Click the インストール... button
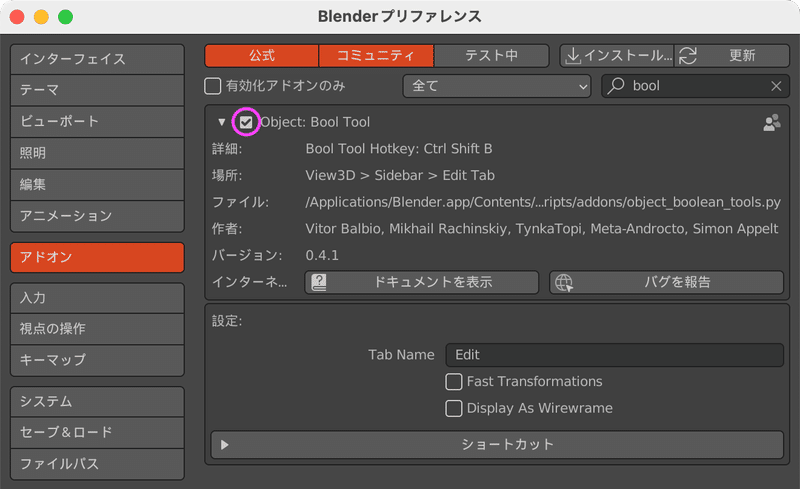 pos(617,56)
